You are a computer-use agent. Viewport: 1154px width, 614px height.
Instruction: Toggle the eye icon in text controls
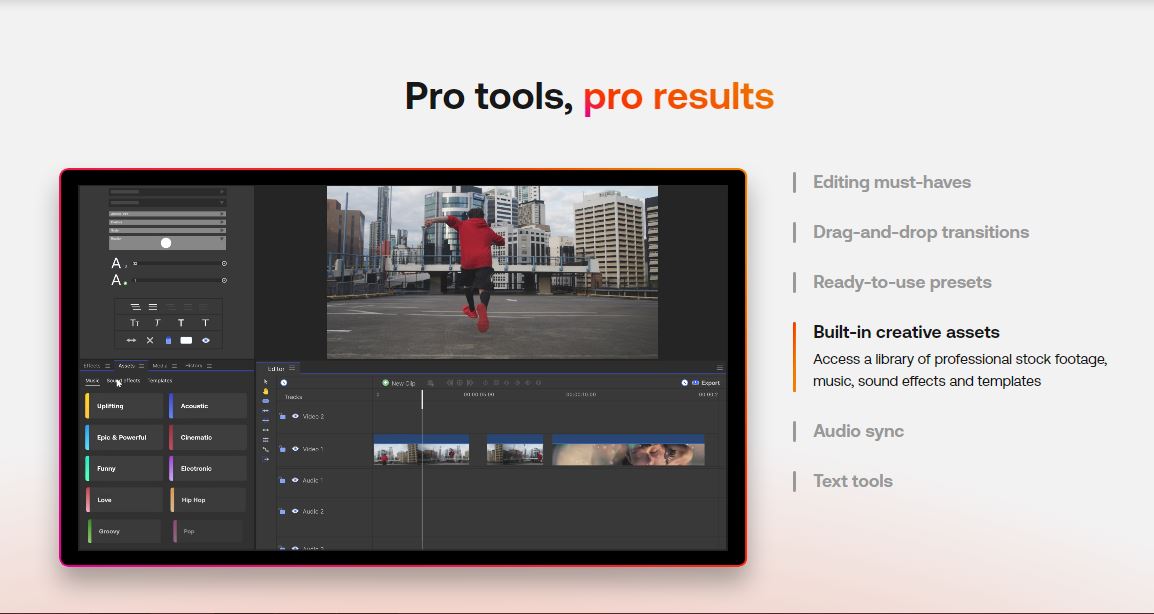pyautogui.click(x=206, y=340)
